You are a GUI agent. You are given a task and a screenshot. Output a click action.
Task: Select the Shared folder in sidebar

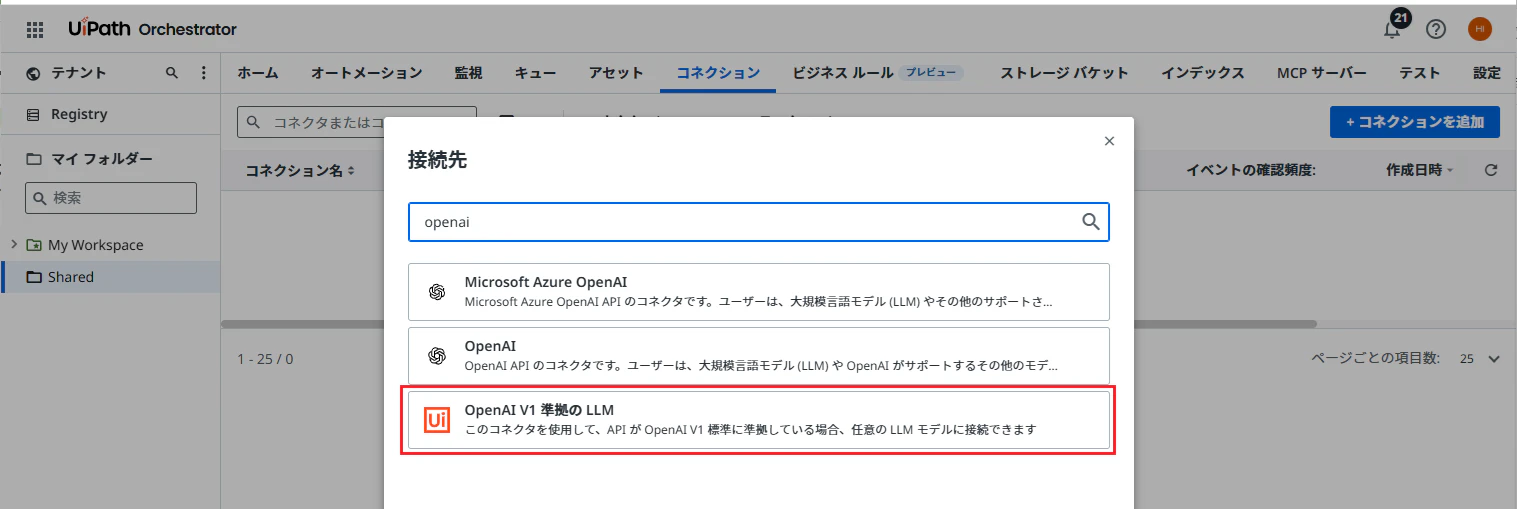coord(110,277)
